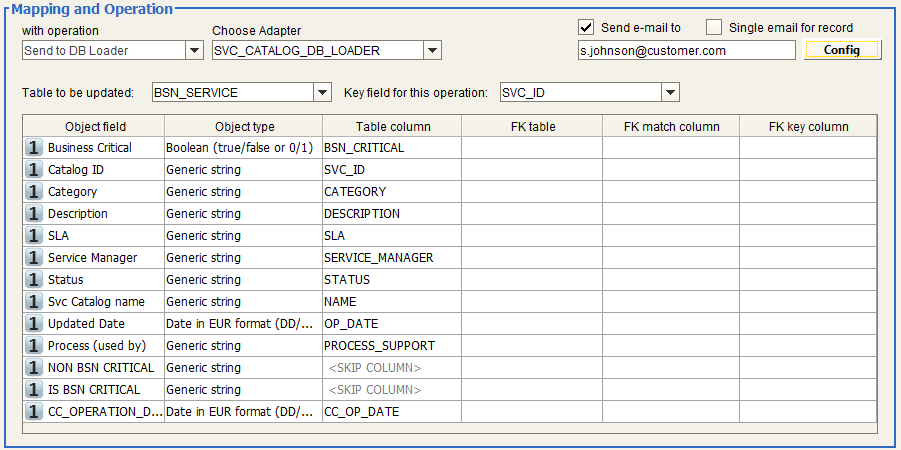
Task: Click the icon beside Business Critical field
Action: pos(34,148)
